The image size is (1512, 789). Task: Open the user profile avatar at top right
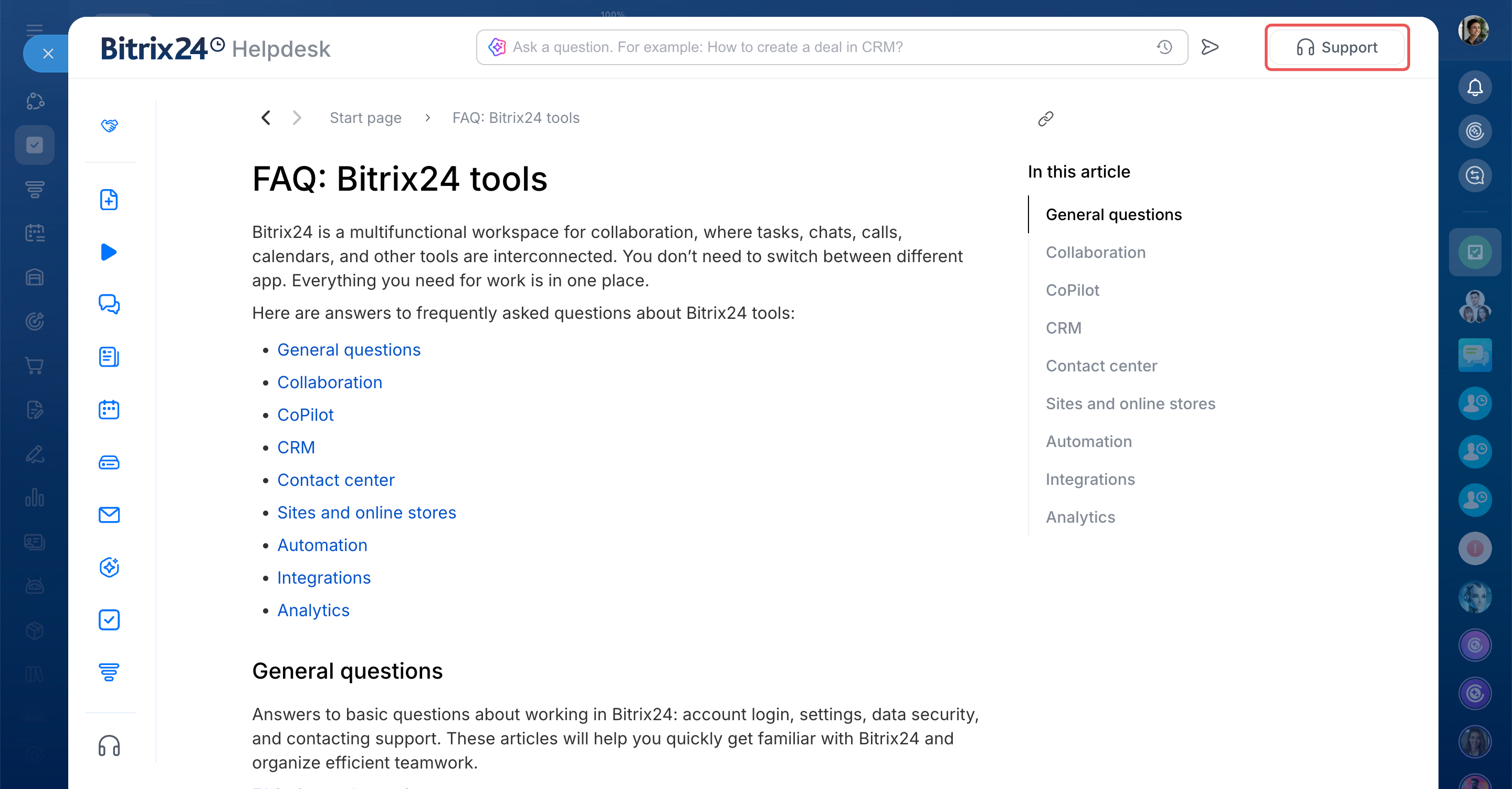pos(1473,29)
